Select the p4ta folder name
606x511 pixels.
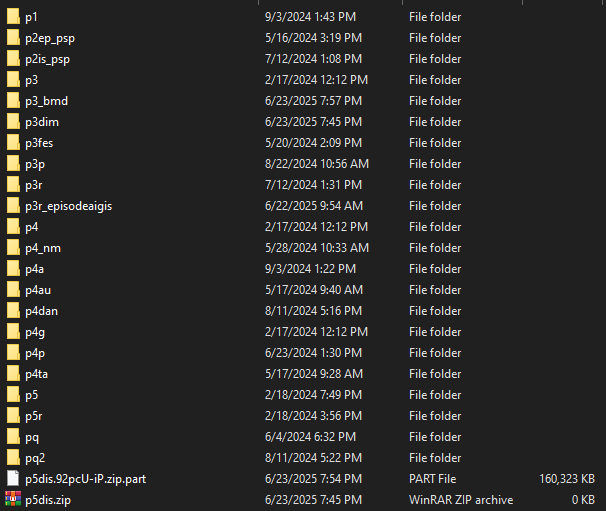click(36, 374)
